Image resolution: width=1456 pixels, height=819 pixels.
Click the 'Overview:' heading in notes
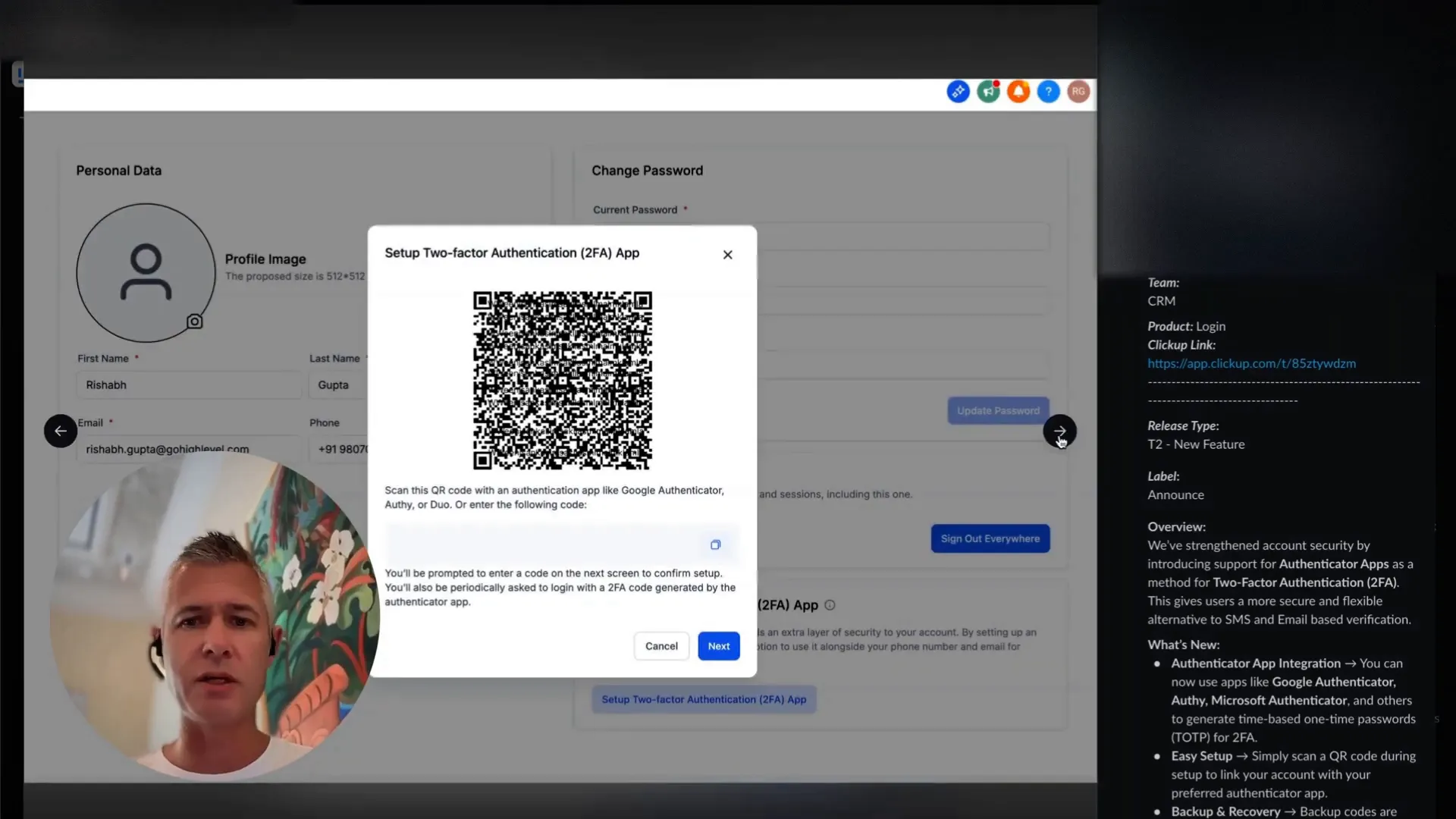[1176, 526]
